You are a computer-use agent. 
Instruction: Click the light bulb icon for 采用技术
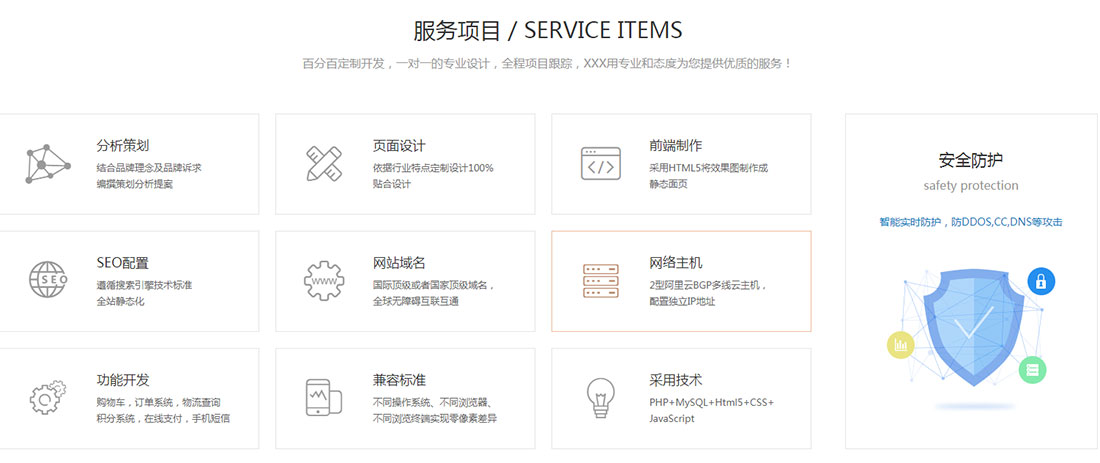click(x=600, y=398)
